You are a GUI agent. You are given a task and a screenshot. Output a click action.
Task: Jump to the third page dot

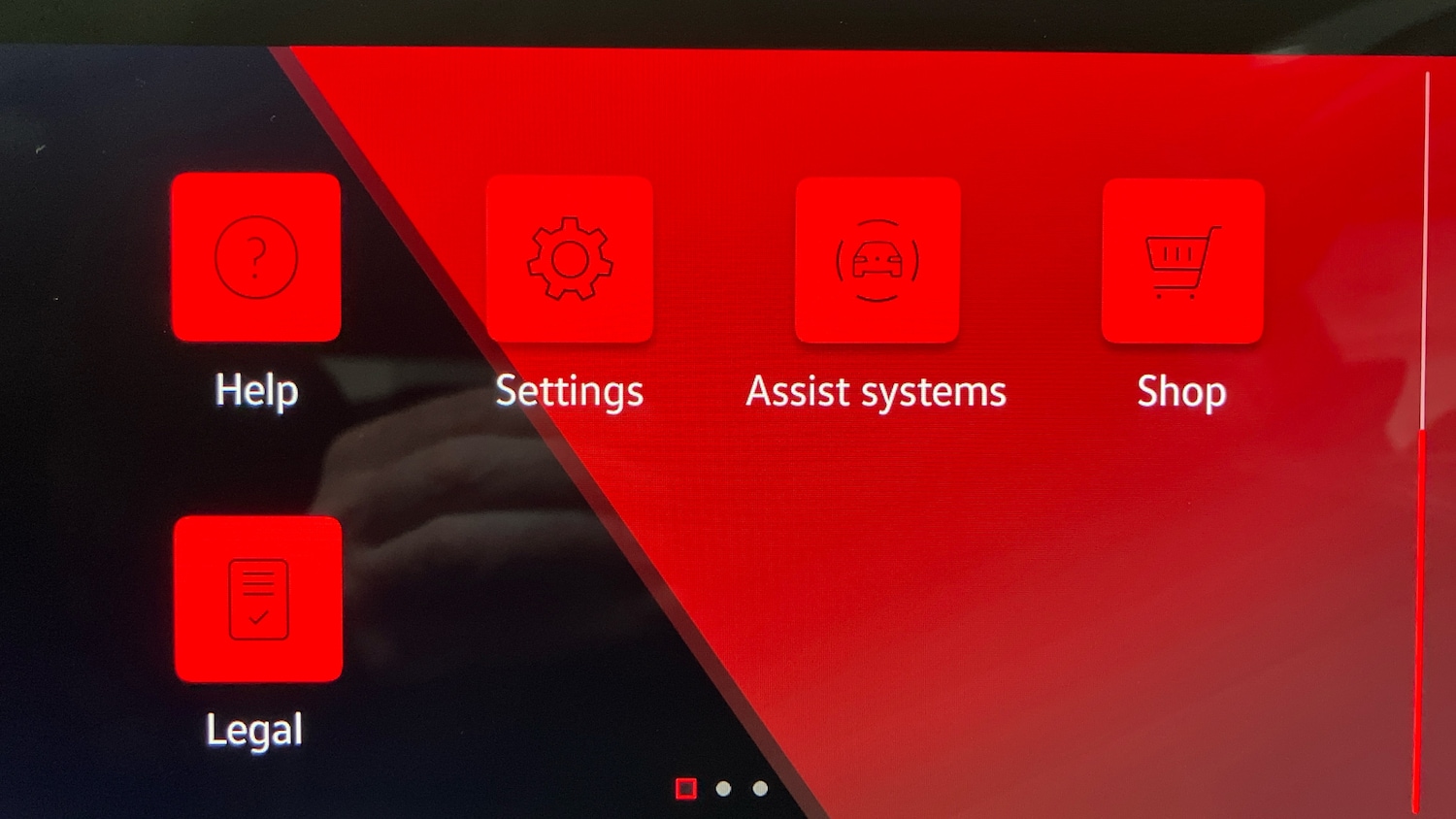(760, 789)
